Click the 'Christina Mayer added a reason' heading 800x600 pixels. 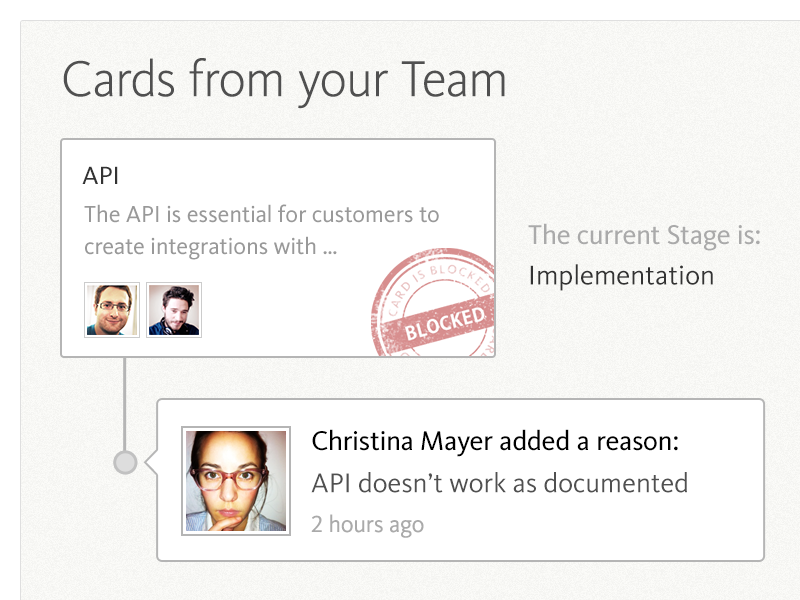[x=495, y=441]
